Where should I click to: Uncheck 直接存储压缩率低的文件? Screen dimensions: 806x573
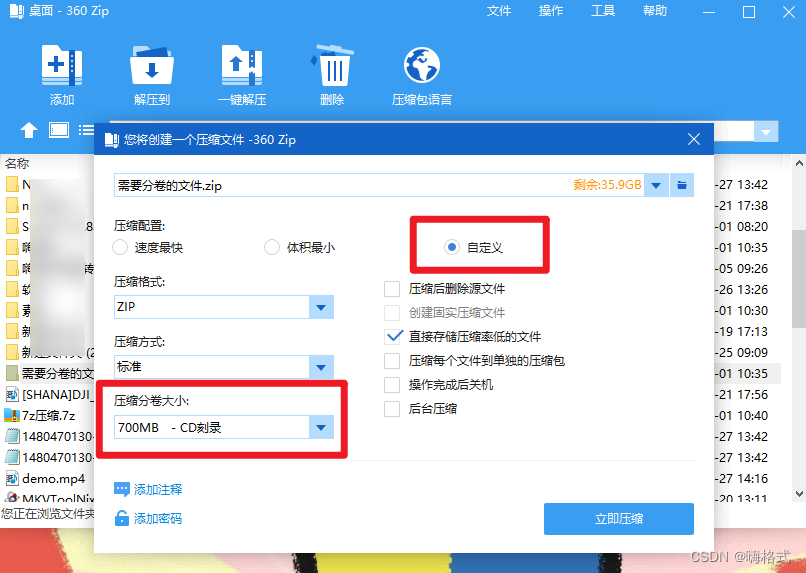pos(392,337)
